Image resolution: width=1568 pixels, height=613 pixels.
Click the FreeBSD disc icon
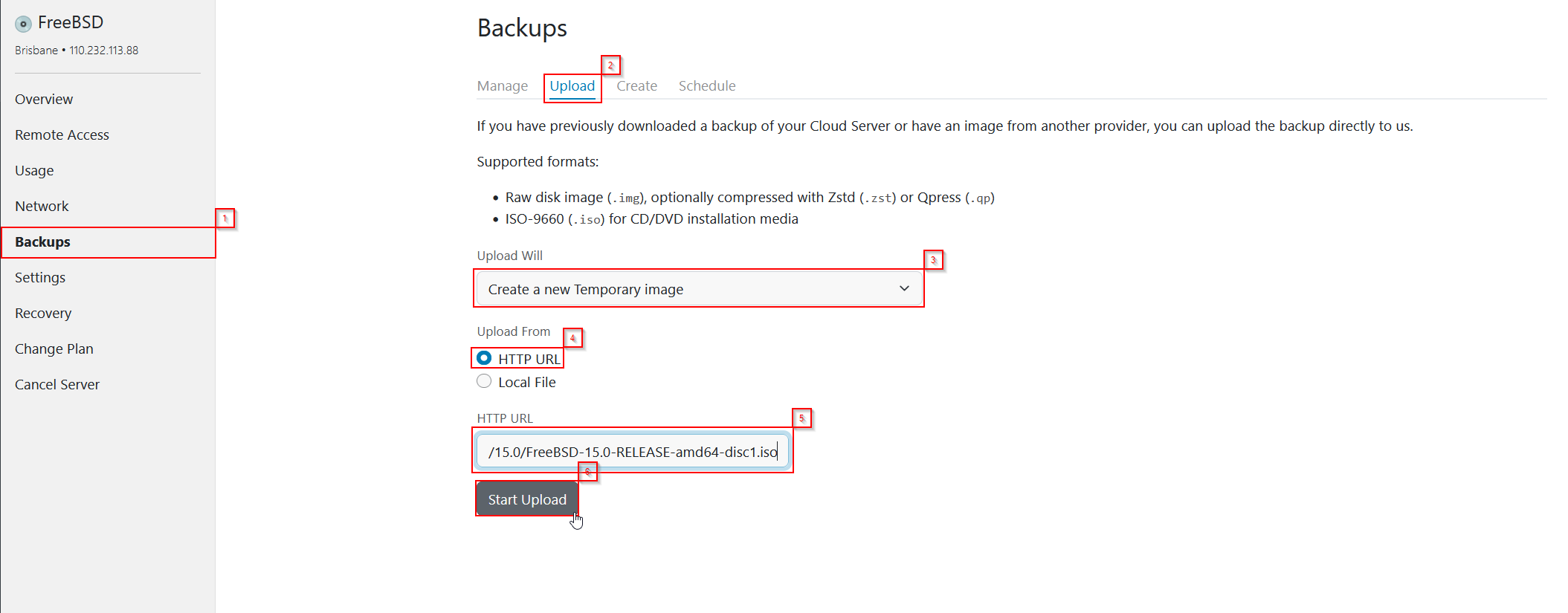(x=23, y=24)
